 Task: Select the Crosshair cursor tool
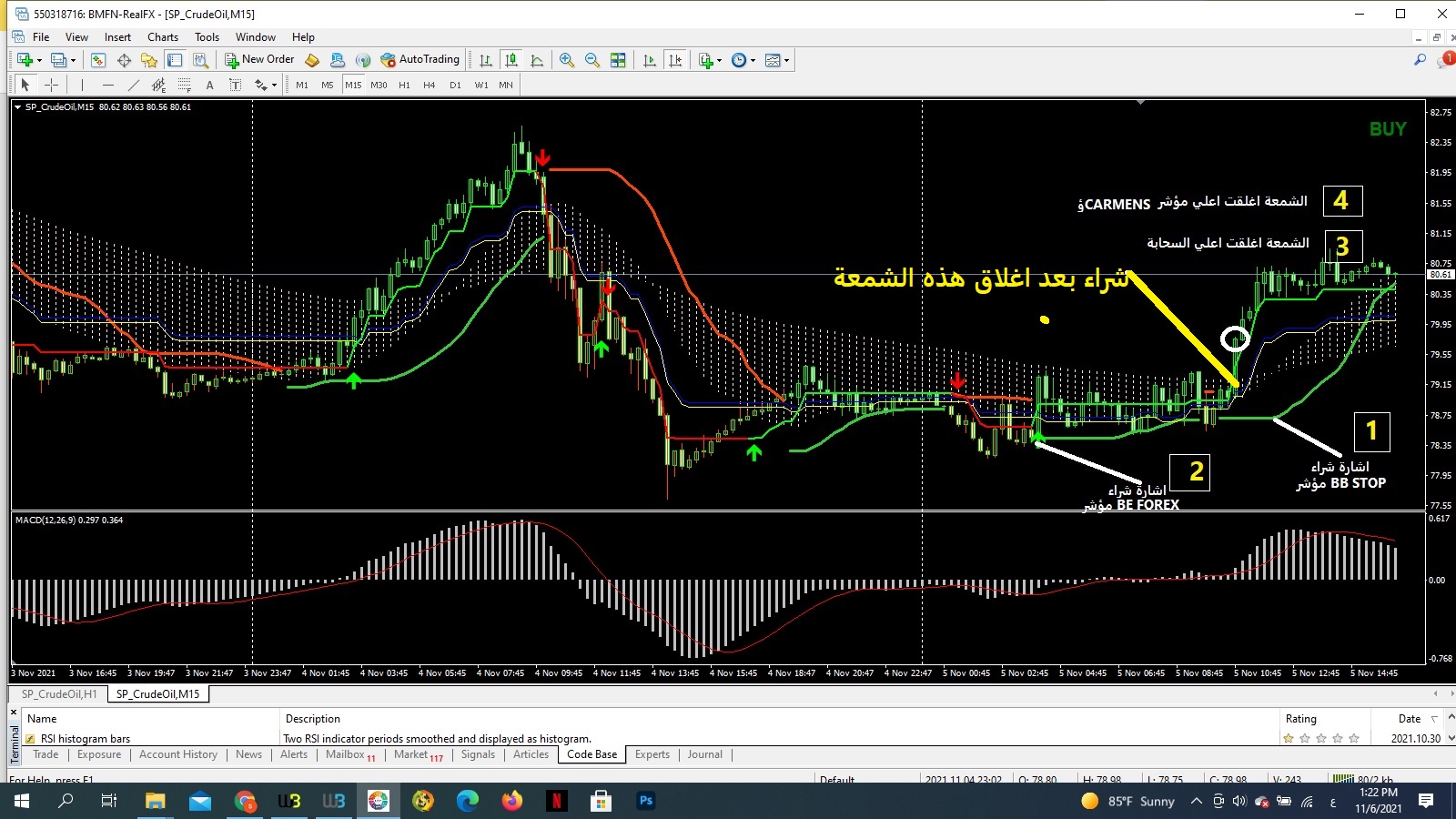point(52,85)
